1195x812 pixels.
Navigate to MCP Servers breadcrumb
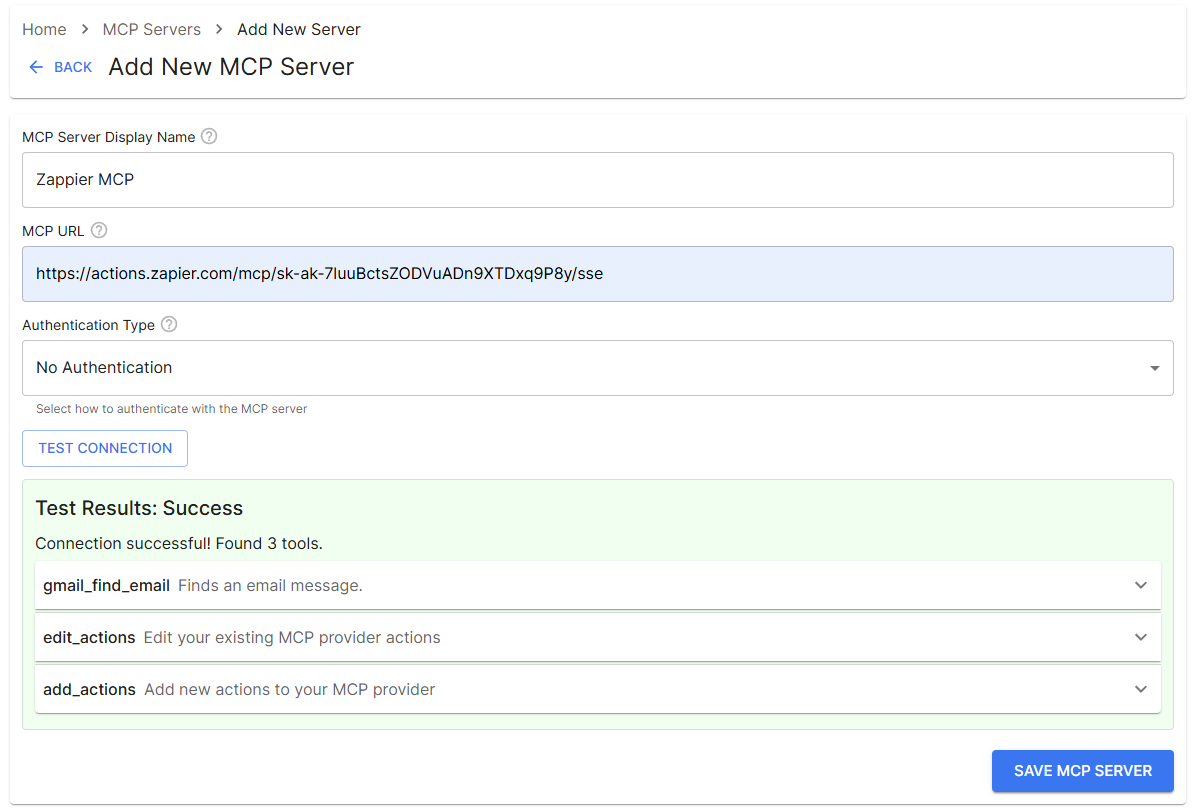(x=152, y=29)
